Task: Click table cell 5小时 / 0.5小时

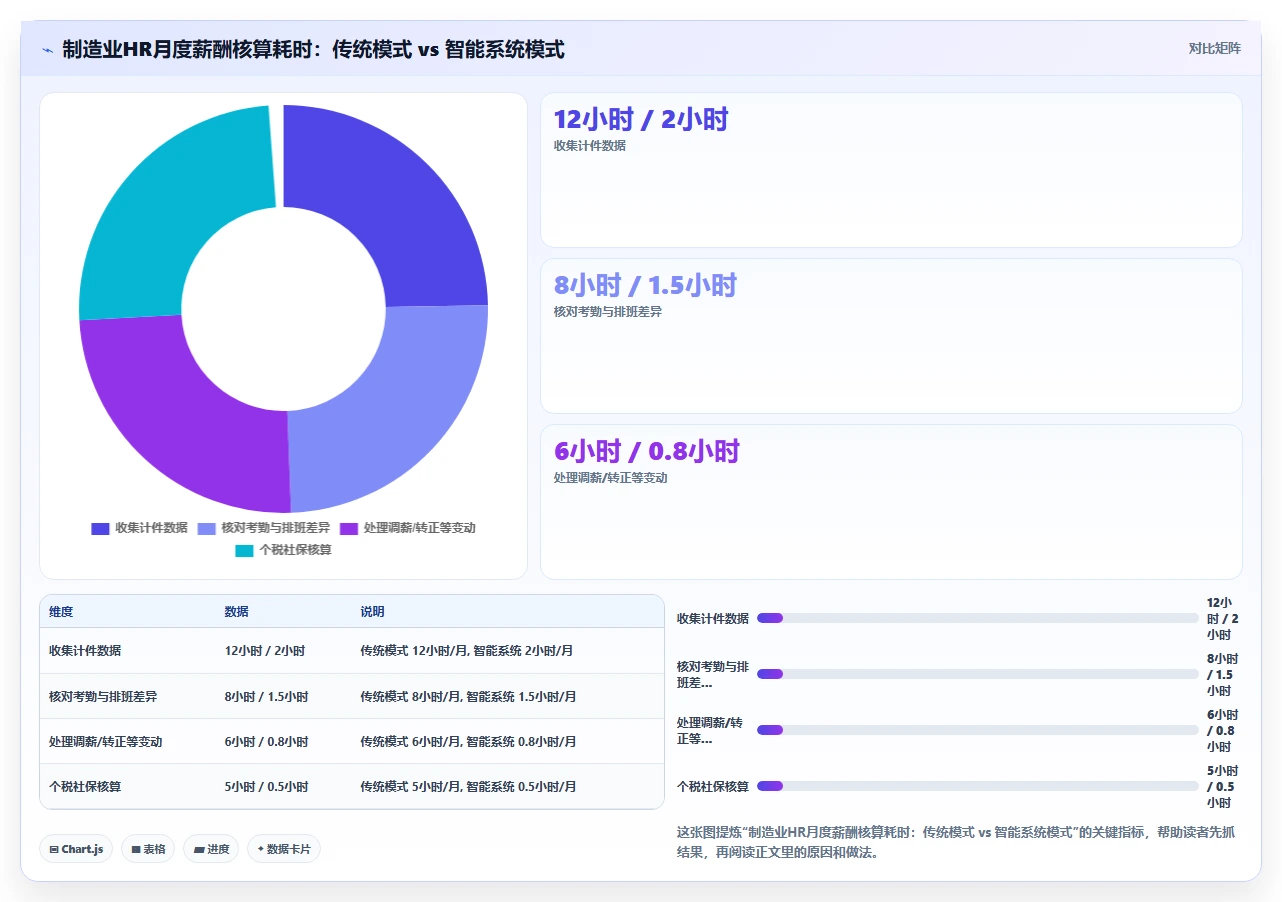Action: click(x=267, y=787)
